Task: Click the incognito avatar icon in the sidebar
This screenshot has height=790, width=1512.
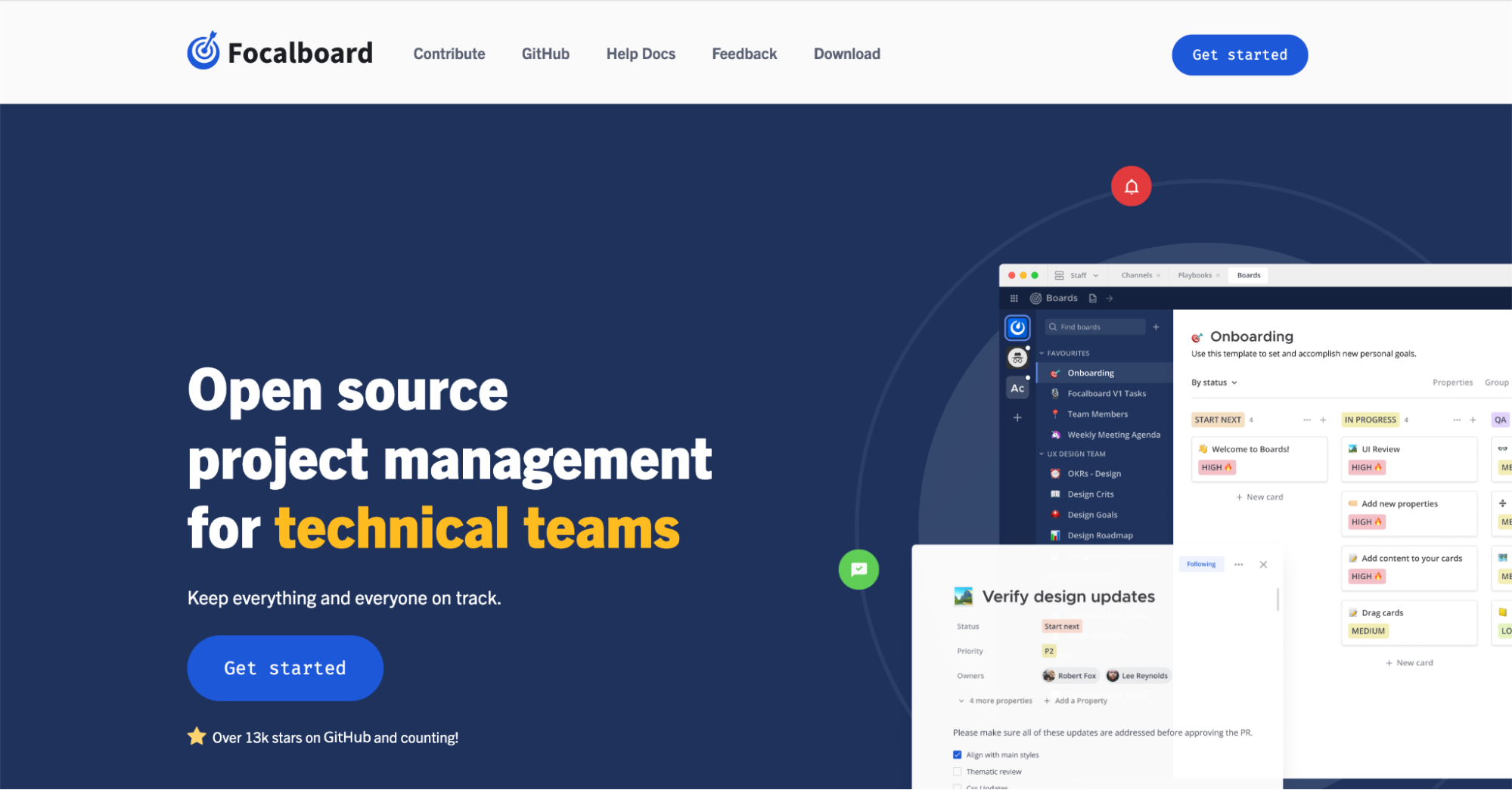Action: 1017,356
